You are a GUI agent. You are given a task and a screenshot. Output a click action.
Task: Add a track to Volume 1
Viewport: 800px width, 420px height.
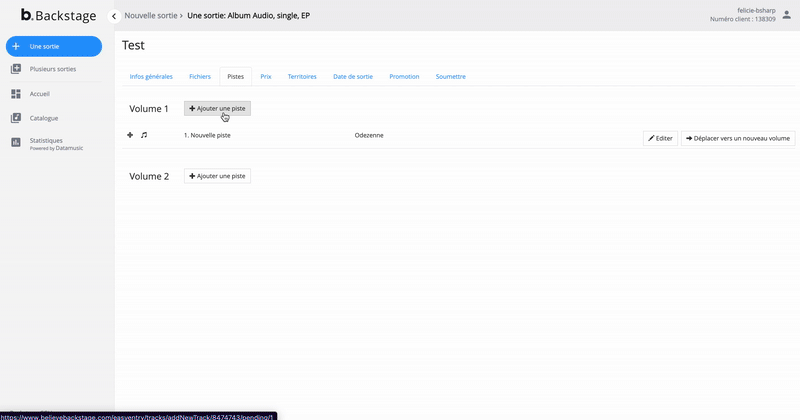[x=217, y=108]
